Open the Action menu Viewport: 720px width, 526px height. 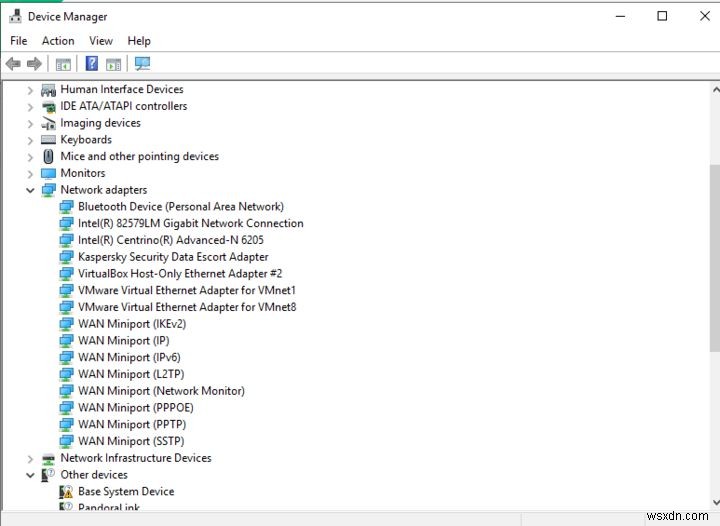click(58, 41)
